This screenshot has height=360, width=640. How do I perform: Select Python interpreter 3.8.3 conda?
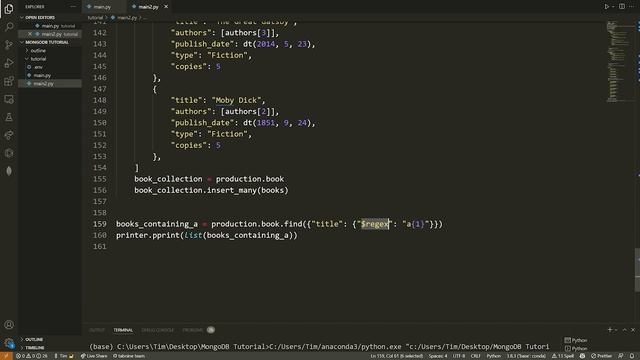point(526,356)
